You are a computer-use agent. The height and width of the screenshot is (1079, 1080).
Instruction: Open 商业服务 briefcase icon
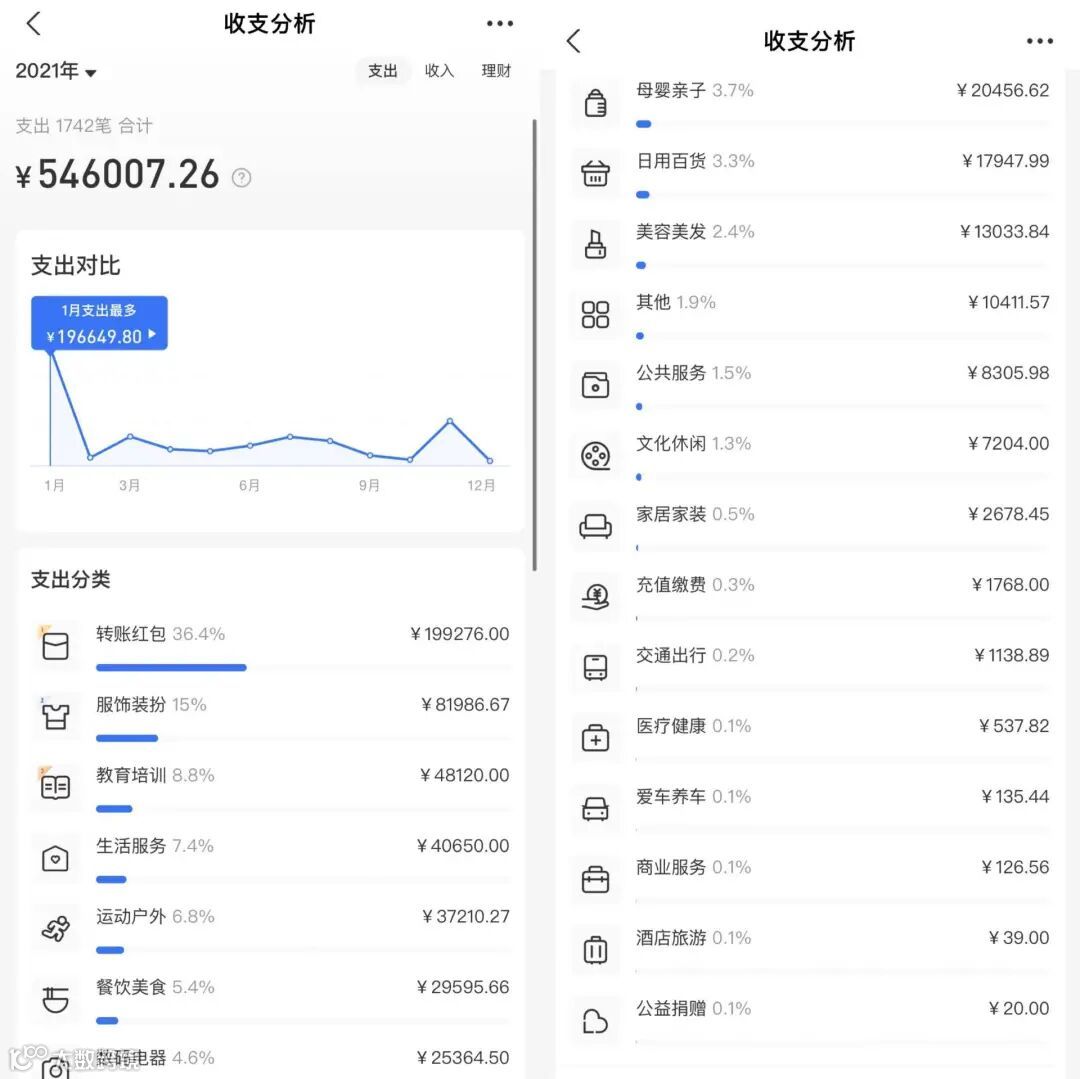point(595,879)
